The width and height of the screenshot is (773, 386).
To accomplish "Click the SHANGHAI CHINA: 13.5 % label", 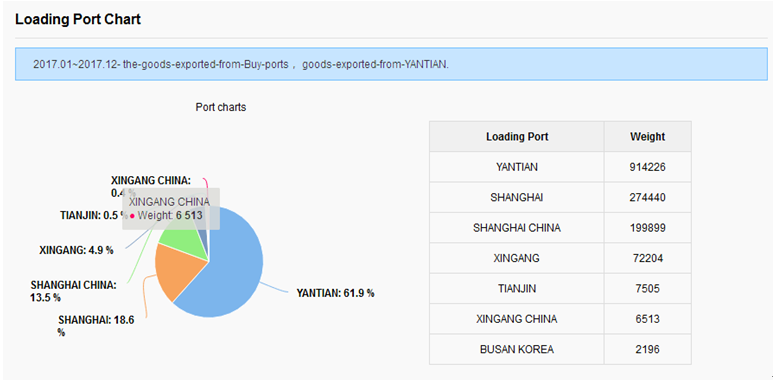I will tap(73, 291).
